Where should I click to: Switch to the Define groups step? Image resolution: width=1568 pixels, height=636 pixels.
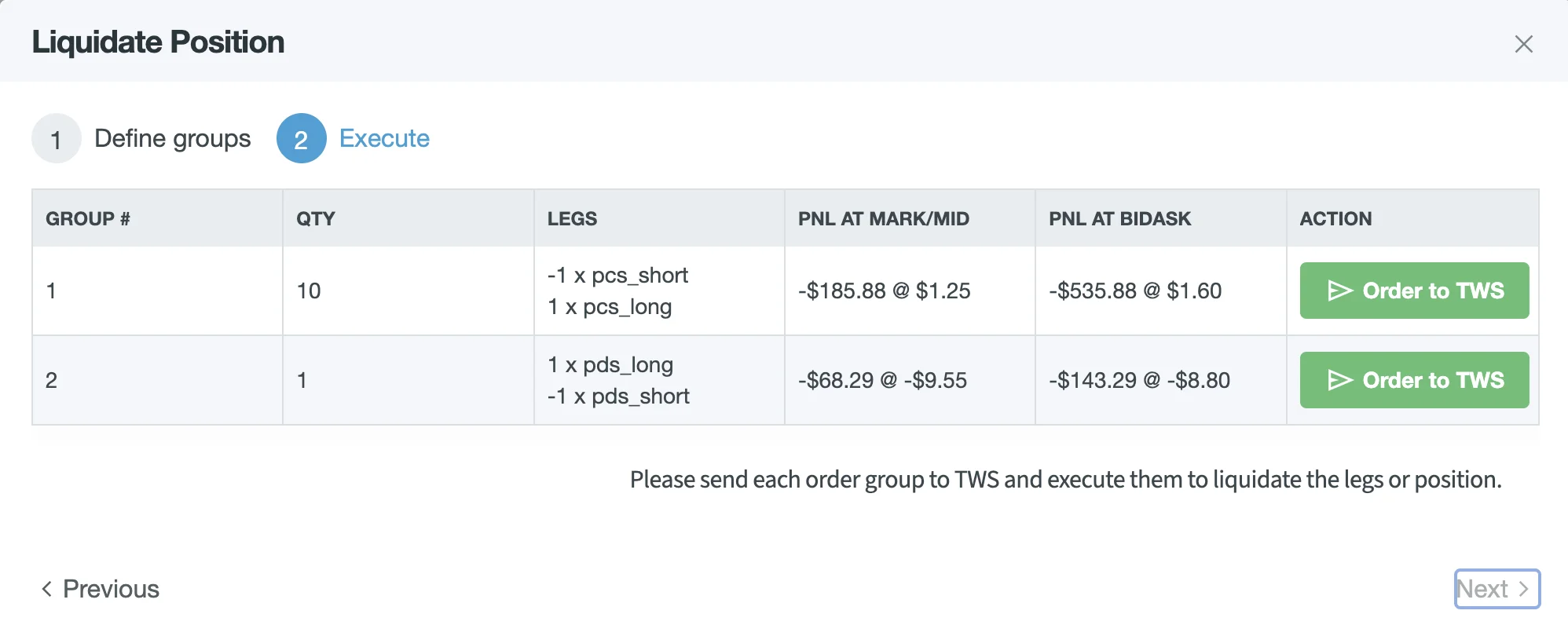pos(173,138)
